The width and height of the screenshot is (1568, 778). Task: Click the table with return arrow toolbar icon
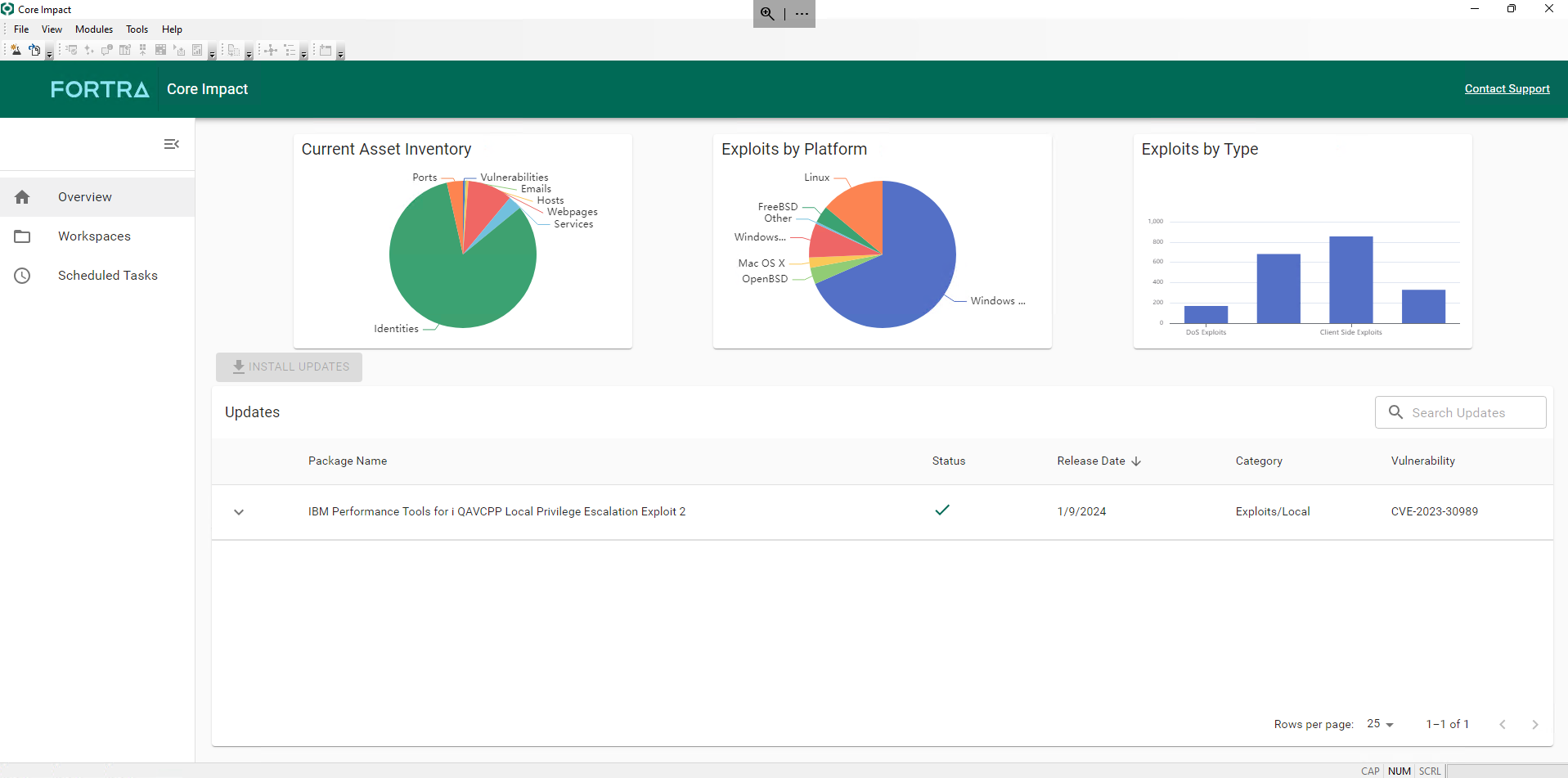tap(125, 50)
